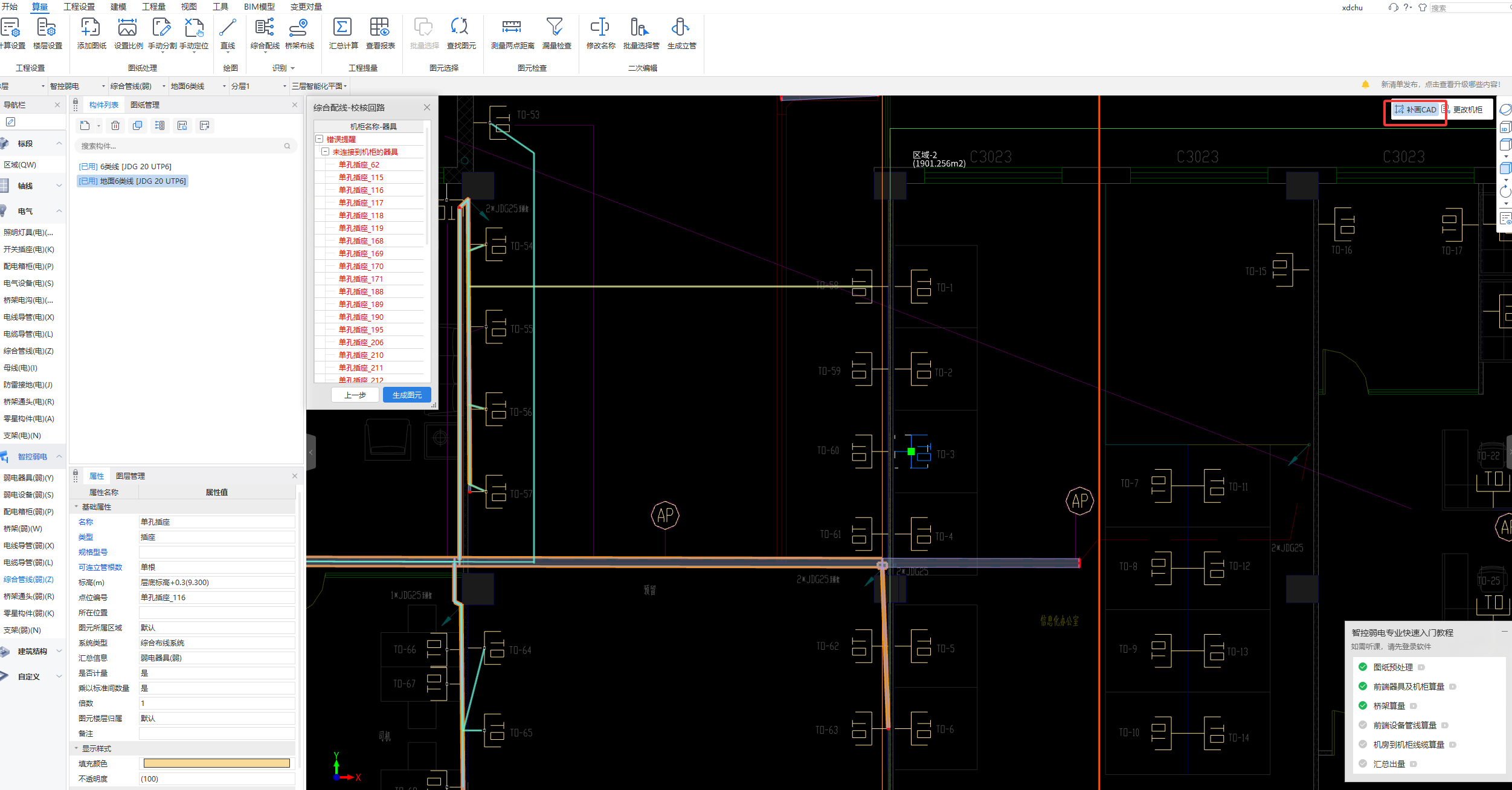Click the 填充颜色 fill color swatch
The width and height of the screenshot is (1512, 790).
(x=216, y=763)
